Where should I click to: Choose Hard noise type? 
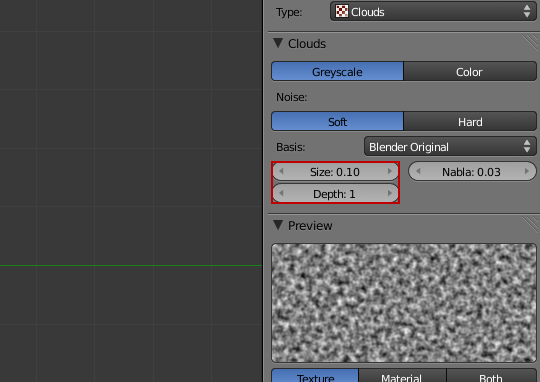pyautogui.click(x=470, y=122)
